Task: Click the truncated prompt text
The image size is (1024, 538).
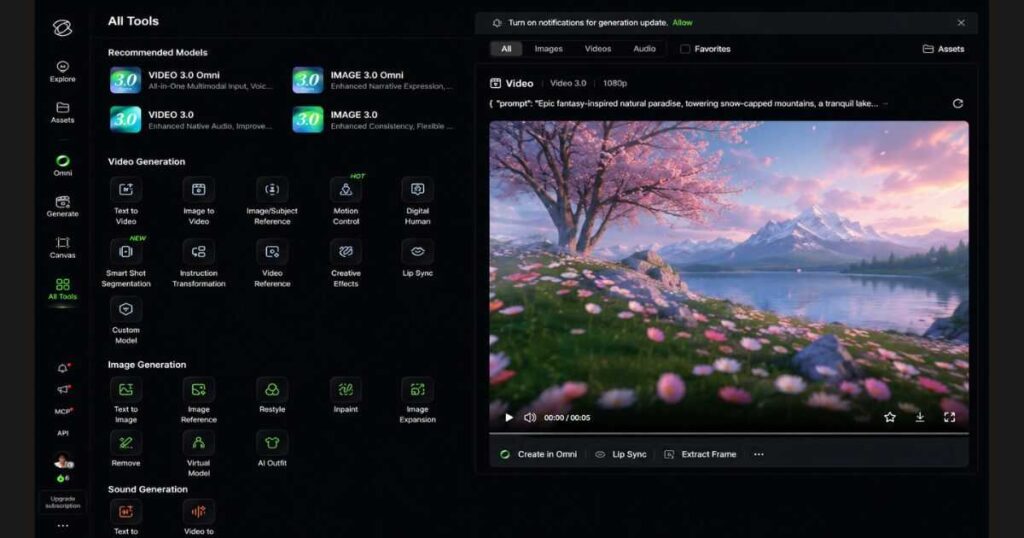Action: coord(684,104)
